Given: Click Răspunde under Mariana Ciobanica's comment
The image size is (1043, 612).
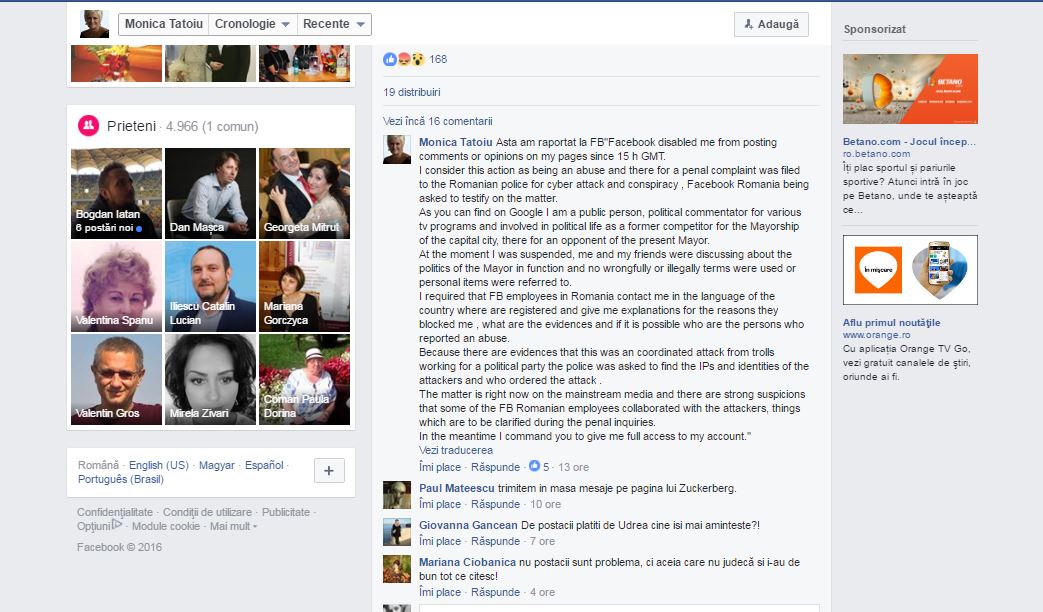Looking at the screenshot, I should (x=496, y=592).
